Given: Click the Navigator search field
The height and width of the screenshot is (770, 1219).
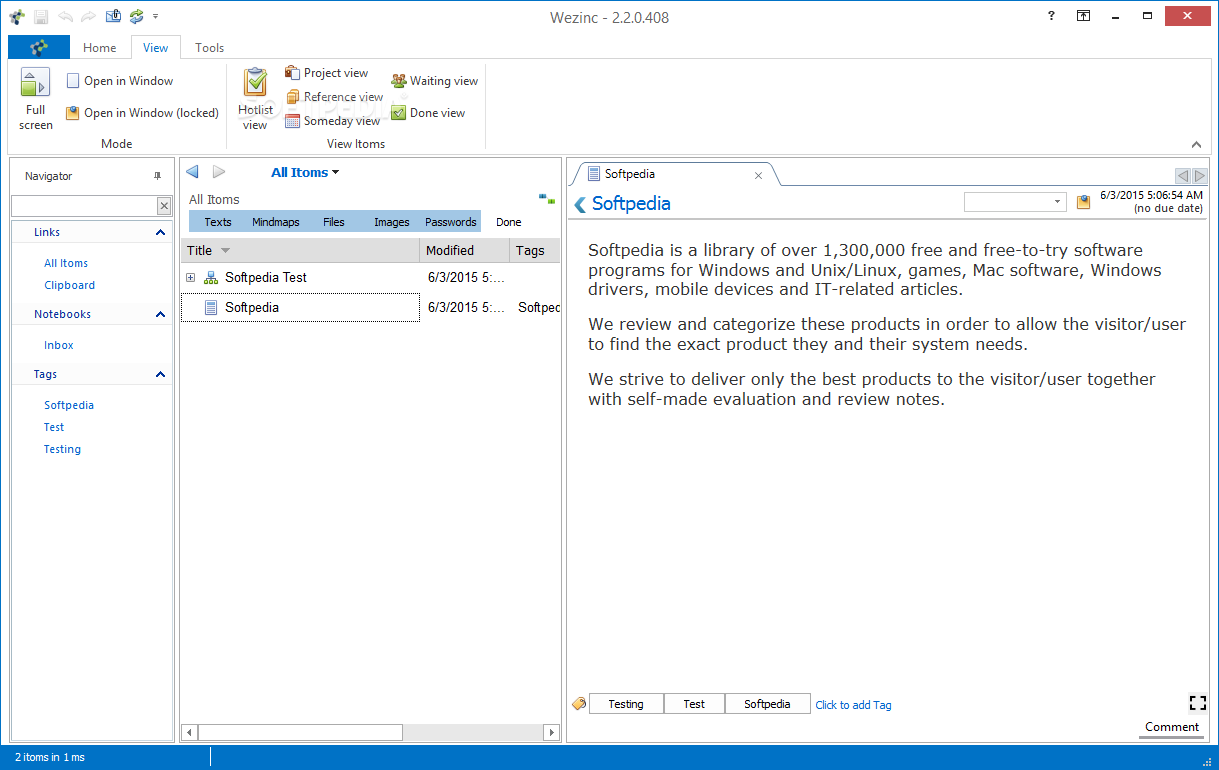Looking at the screenshot, I should coord(84,205).
